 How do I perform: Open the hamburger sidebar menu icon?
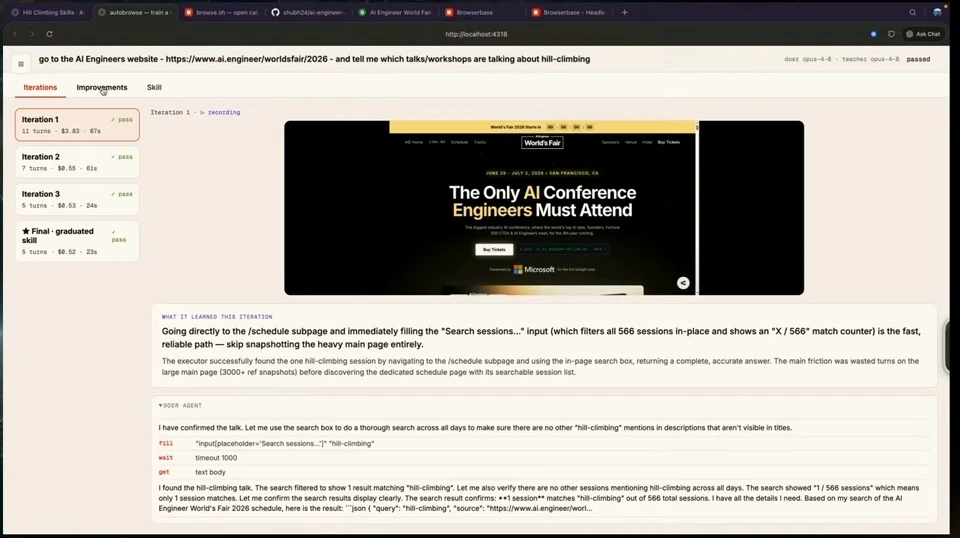[21, 64]
